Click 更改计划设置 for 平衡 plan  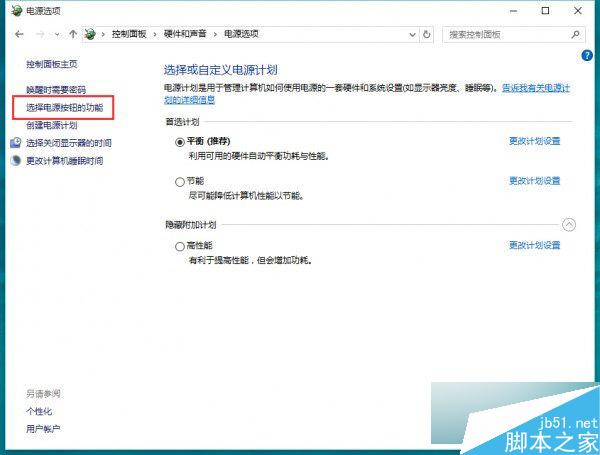pos(535,141)
